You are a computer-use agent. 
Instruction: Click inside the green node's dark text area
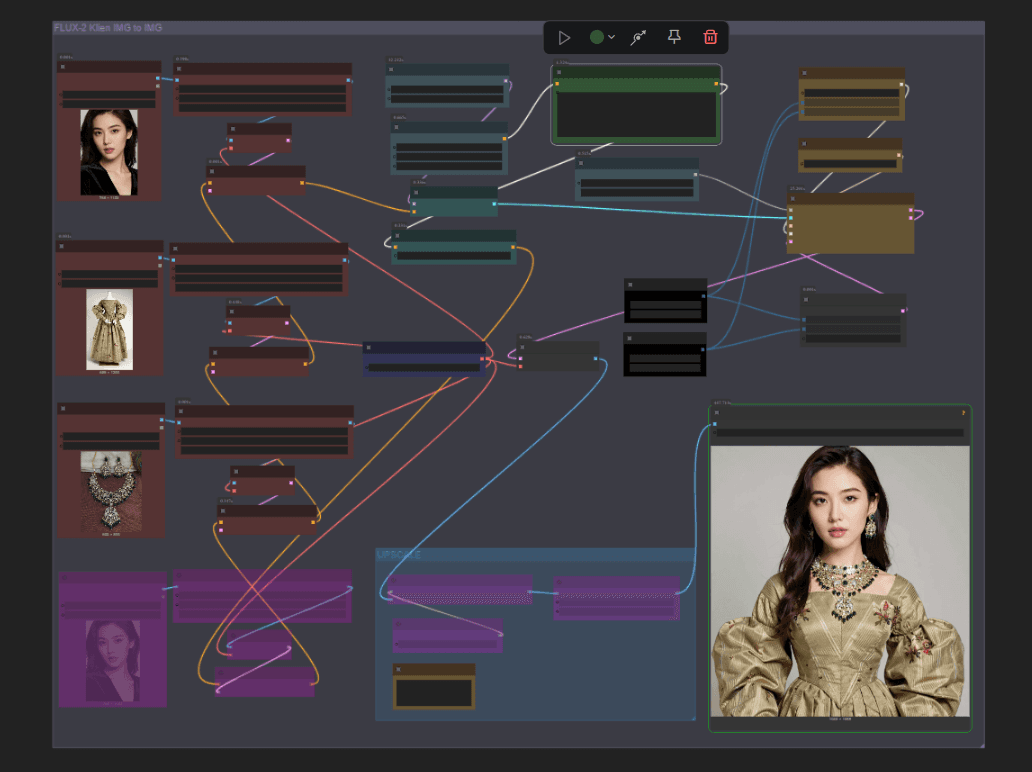636,115
